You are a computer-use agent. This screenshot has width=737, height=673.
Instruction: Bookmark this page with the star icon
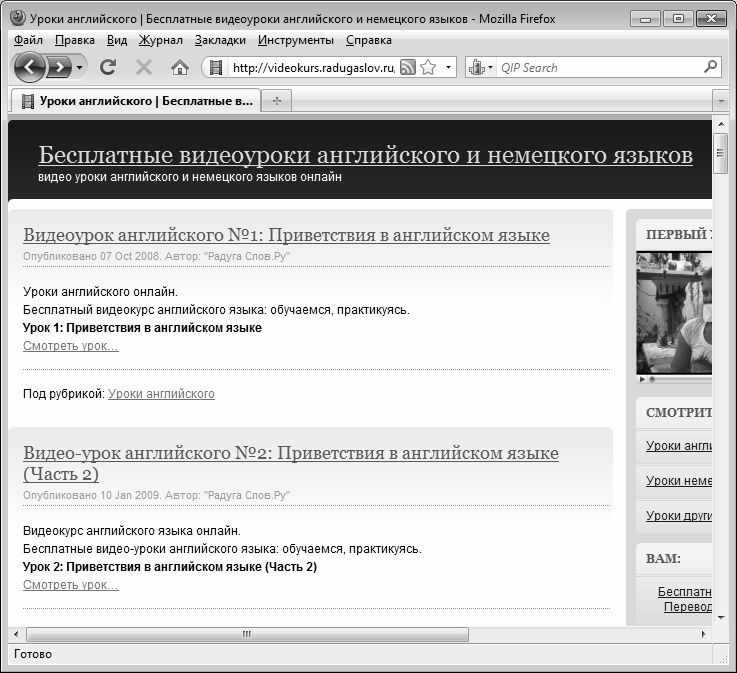click(x=428, y=67)
